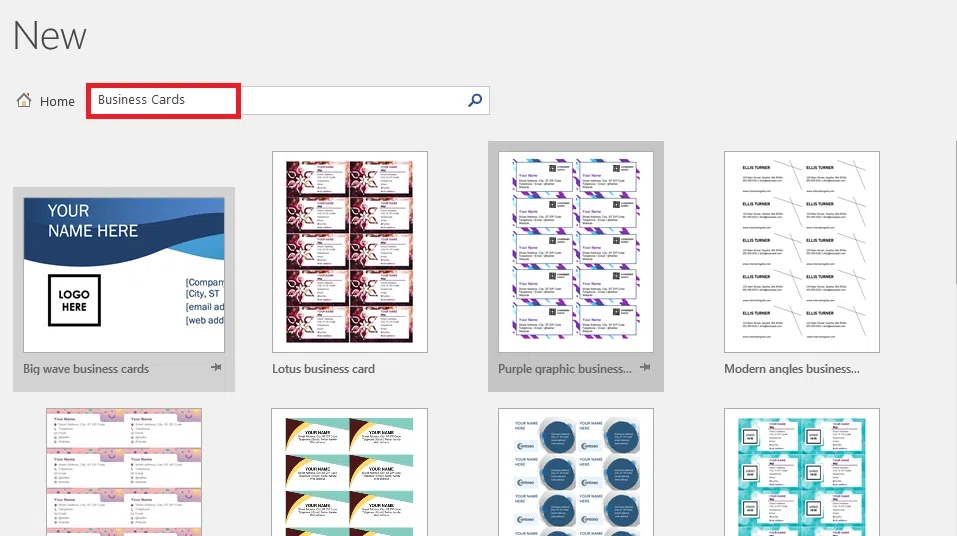Screen dimensions: 957x536
Task: Go back to the Home templates link
Action: [57, 101]
